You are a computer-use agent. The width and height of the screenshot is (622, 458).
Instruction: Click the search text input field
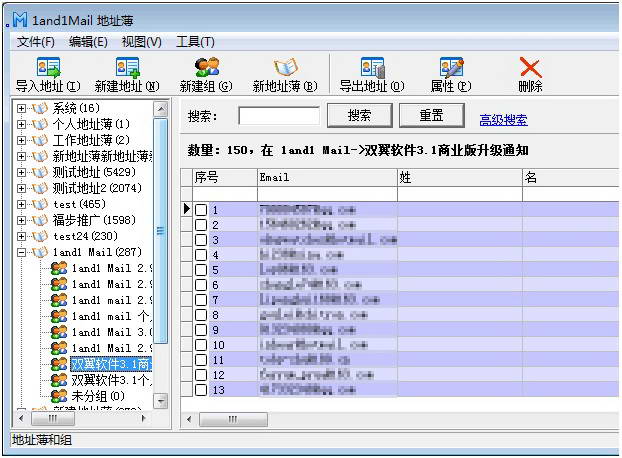tap(279, 116)
